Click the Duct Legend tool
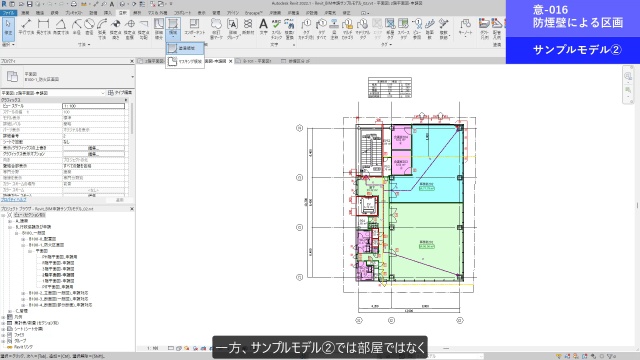This screenshot has height=360, width=640. pyautogui.click(x=484, y=29)
